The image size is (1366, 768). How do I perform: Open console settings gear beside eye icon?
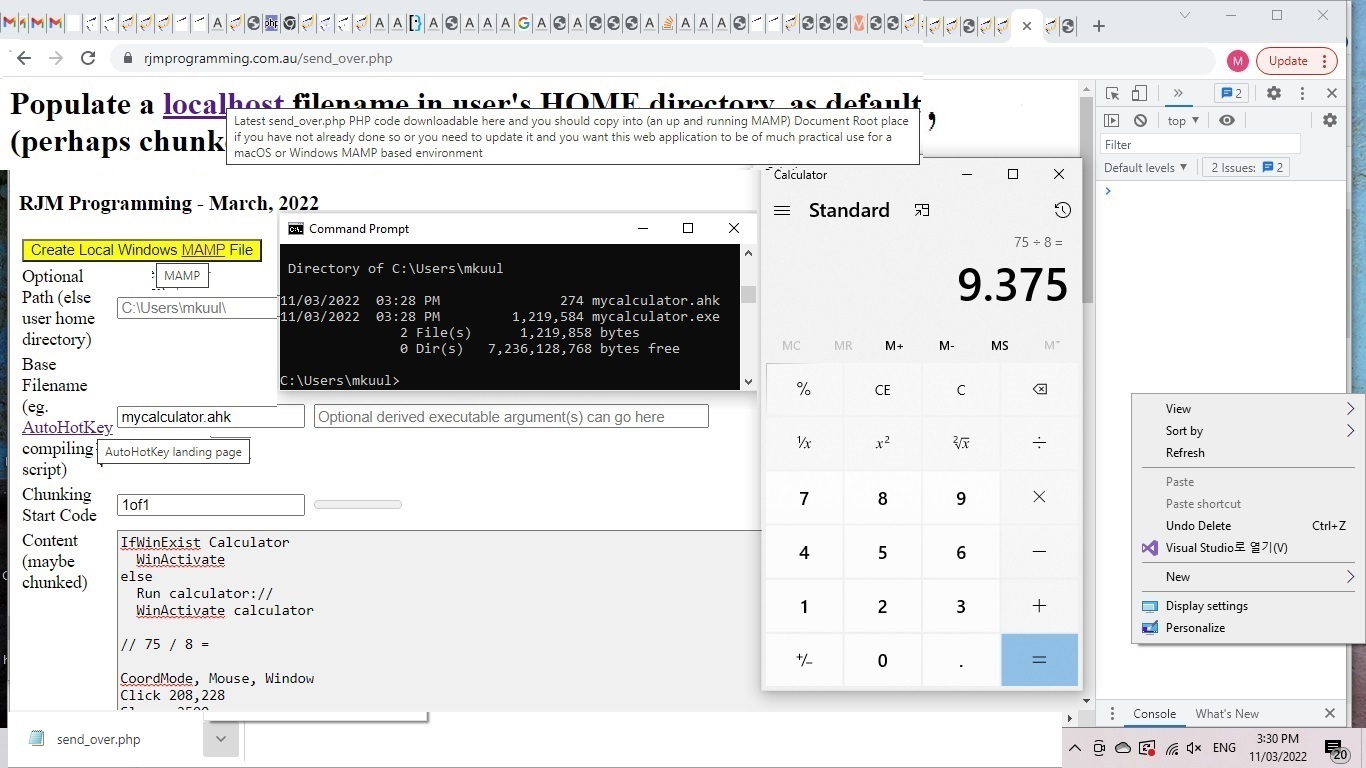click(1330, 120)
